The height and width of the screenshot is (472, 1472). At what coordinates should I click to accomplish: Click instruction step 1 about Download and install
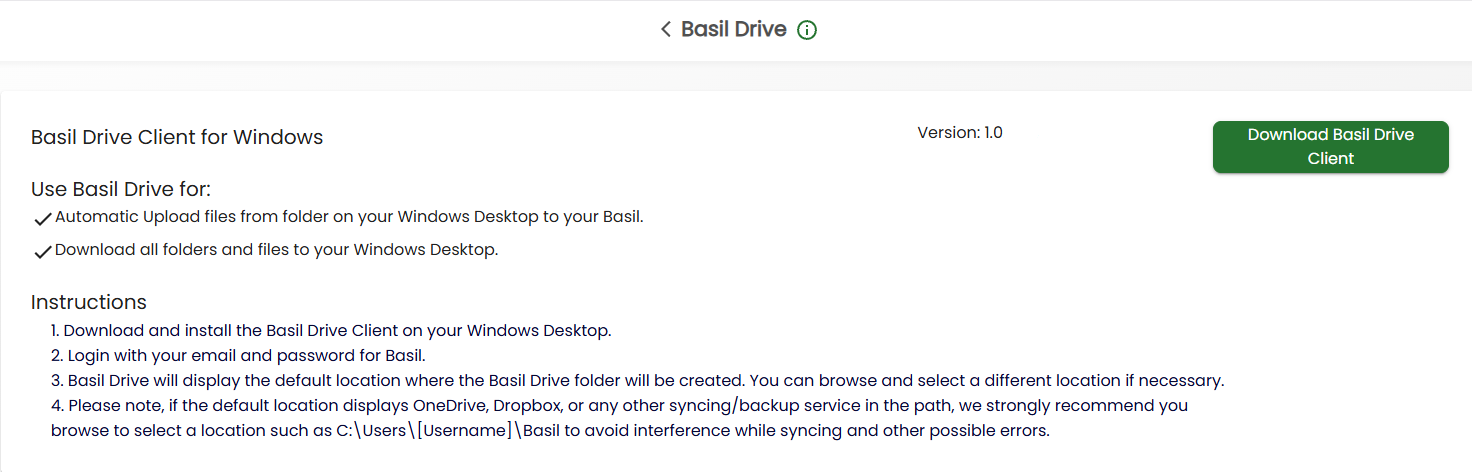click(331, 330)
